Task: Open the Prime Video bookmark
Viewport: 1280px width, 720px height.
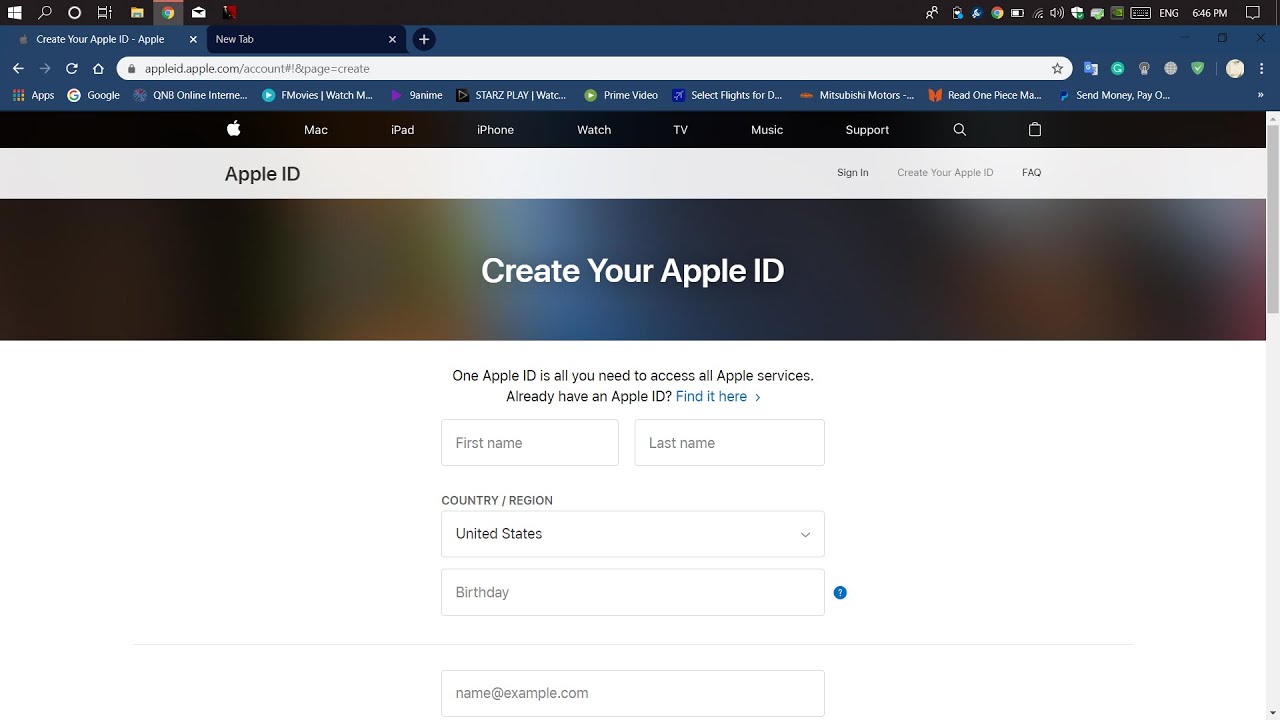Action: tap(621, 95)
